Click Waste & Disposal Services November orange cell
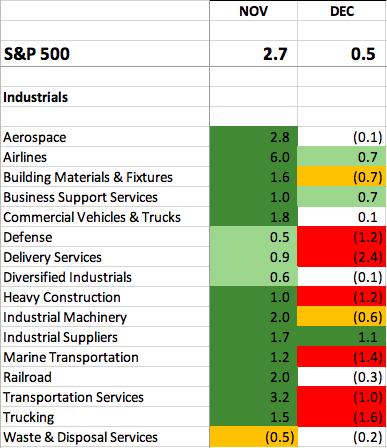Image resolution: width=387 pixels, height=448 pixels. (x=253, y=437)
